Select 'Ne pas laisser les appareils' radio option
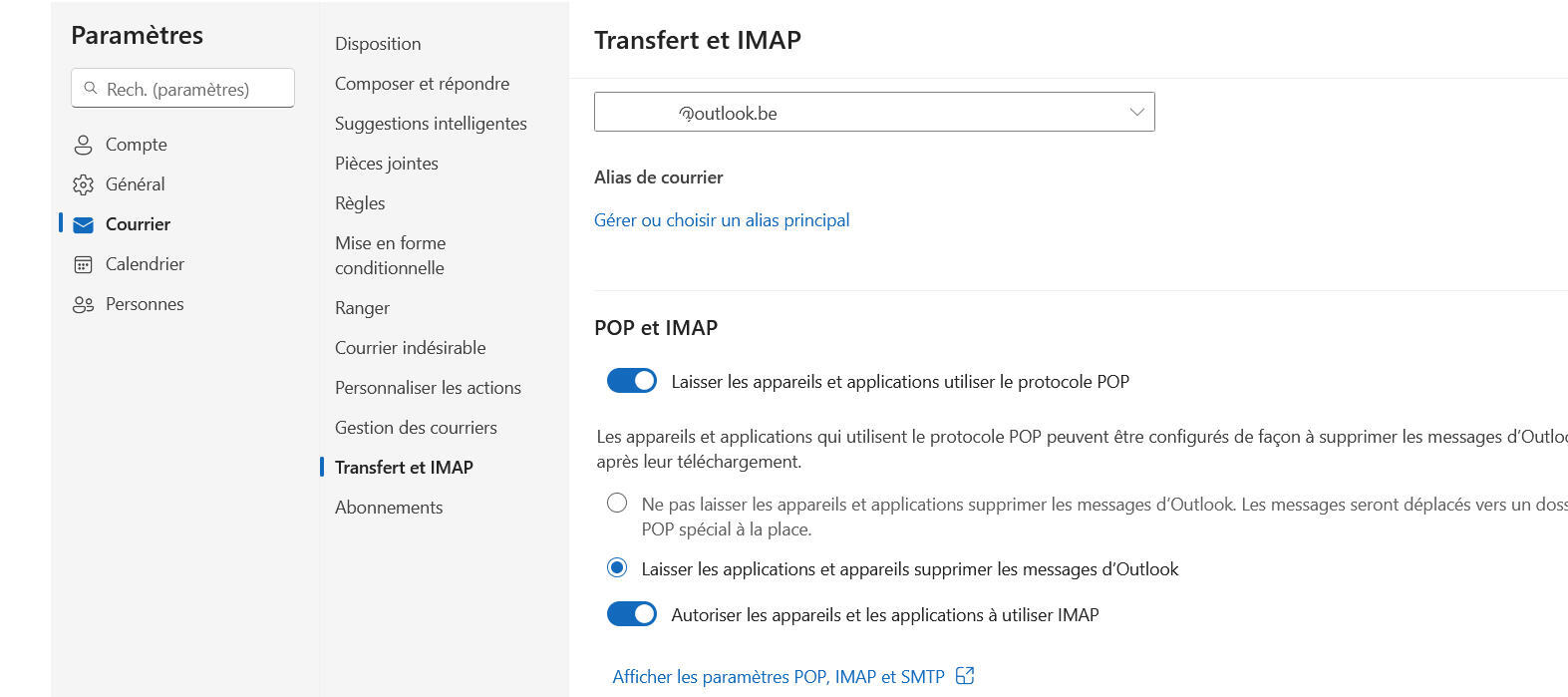This screenshot has width=1568, height=697. pos(617,504)
